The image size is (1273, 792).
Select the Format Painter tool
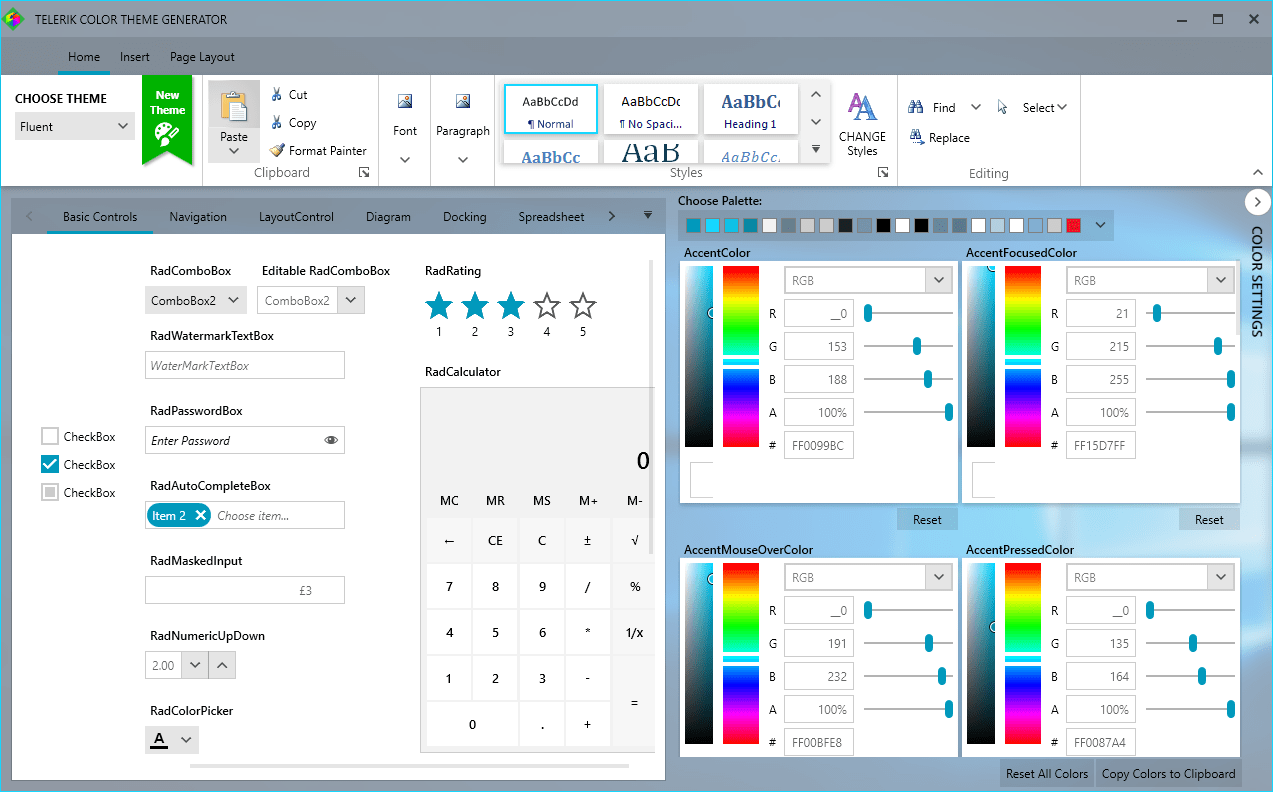pyautogui.click(x=318, y=151)
